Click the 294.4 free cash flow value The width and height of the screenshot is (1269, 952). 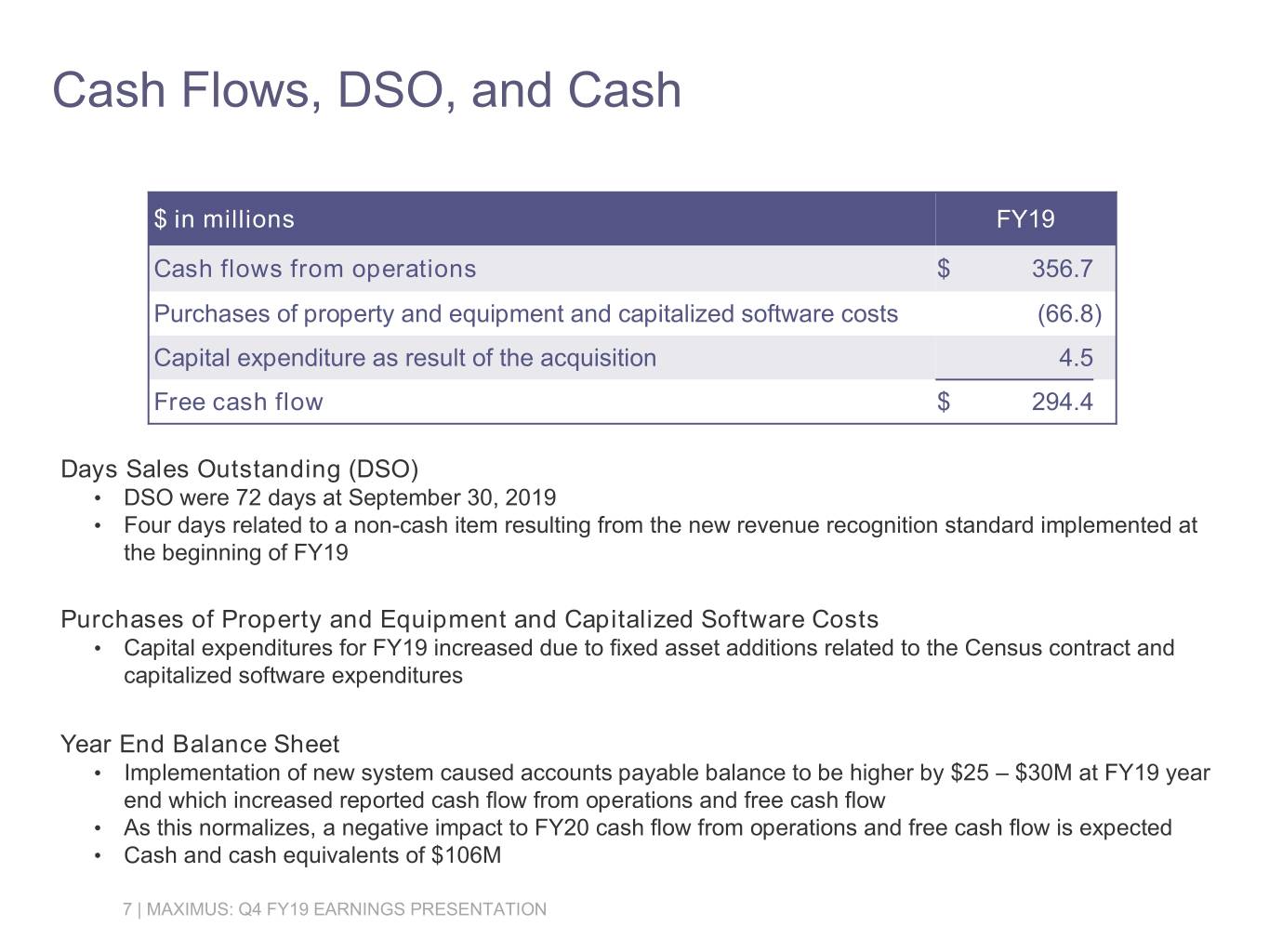click(1062, 402)
